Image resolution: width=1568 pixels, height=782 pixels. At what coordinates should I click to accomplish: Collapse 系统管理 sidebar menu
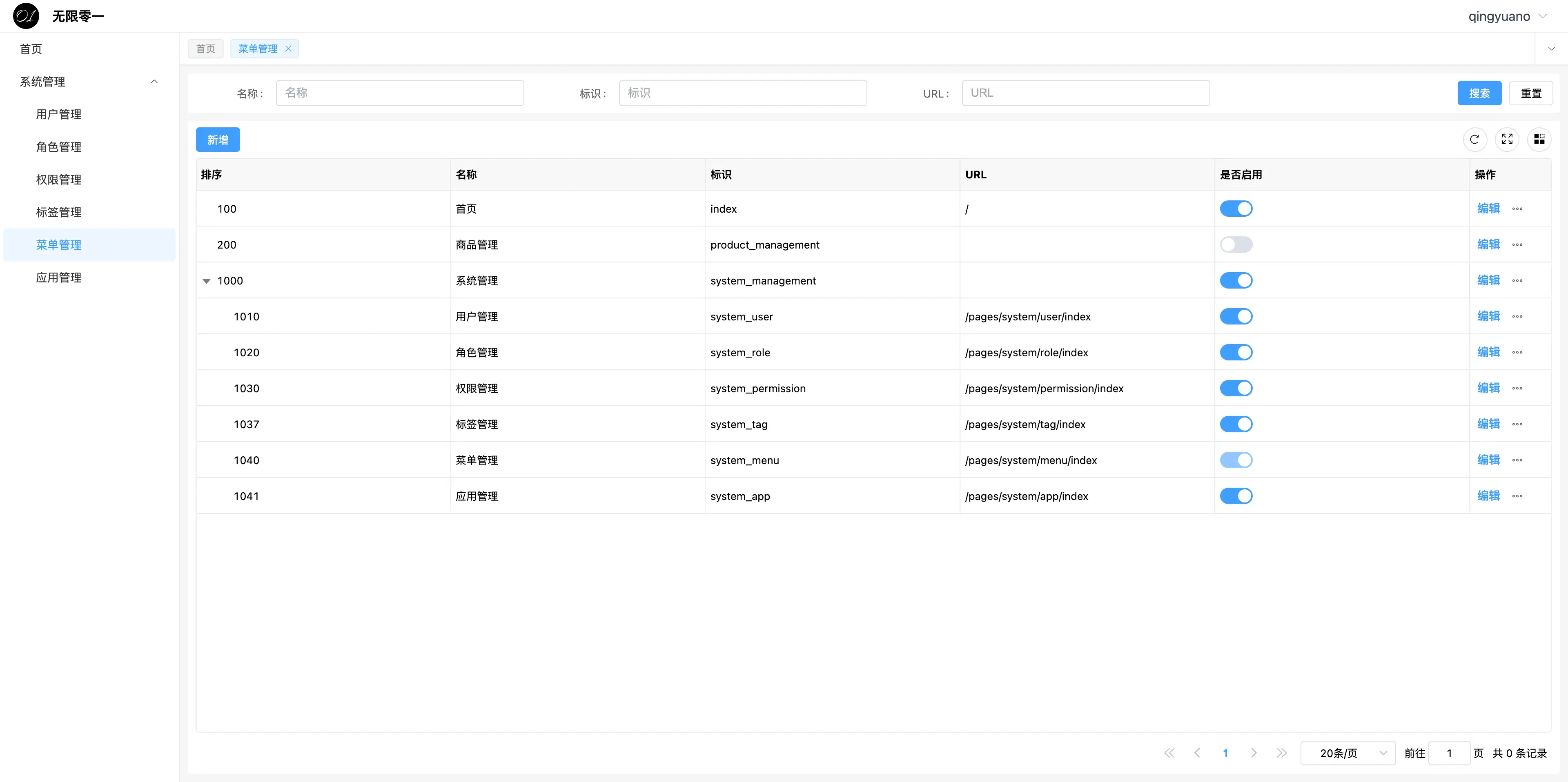click(x=89, y=82)
